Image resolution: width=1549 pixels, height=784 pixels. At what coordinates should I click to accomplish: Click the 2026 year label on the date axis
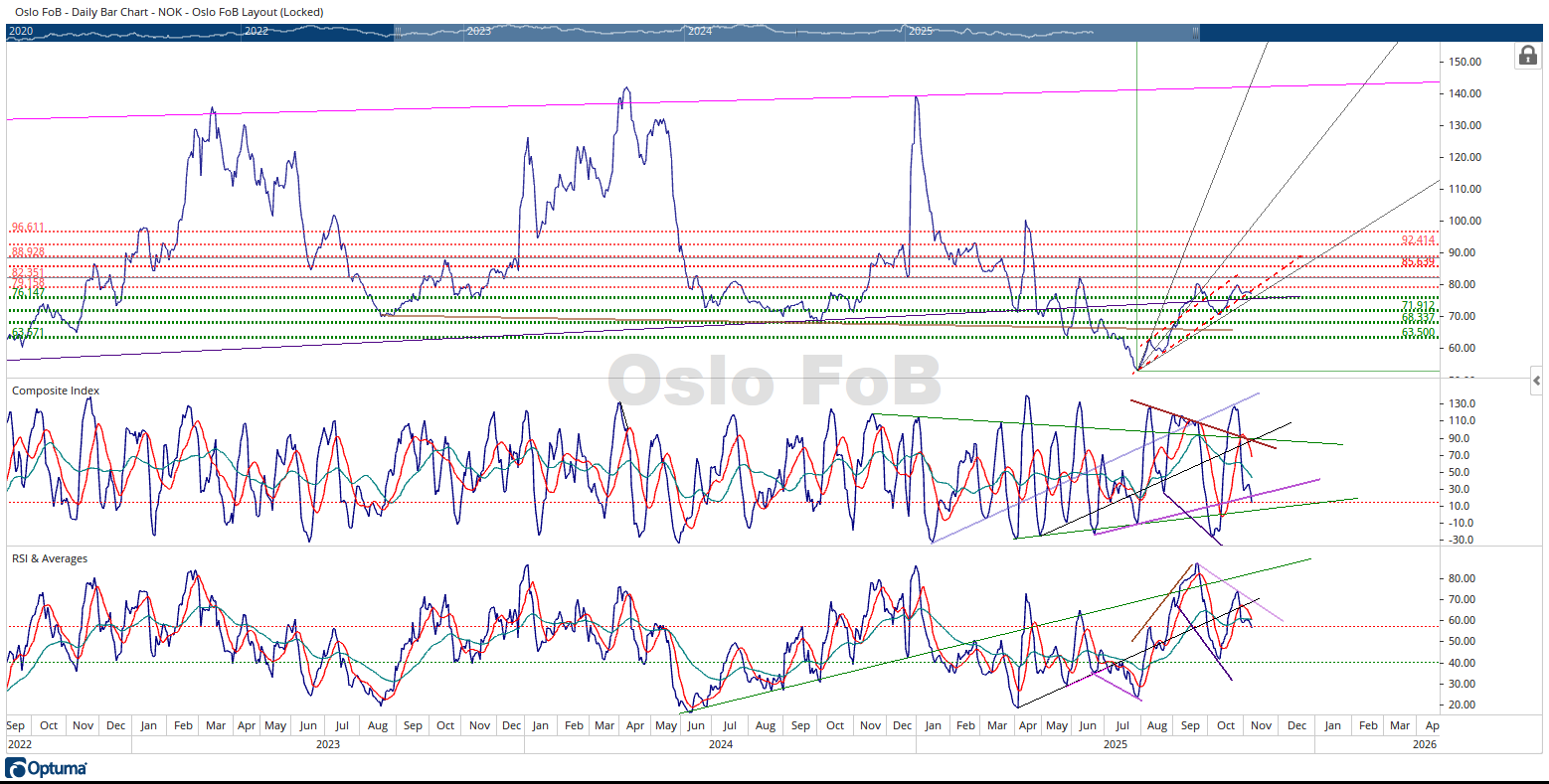point(1425,744)
